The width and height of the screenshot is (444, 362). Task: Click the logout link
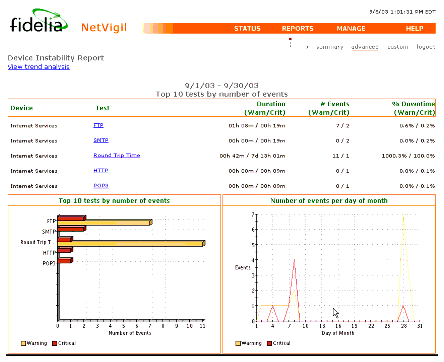[426, 47]
